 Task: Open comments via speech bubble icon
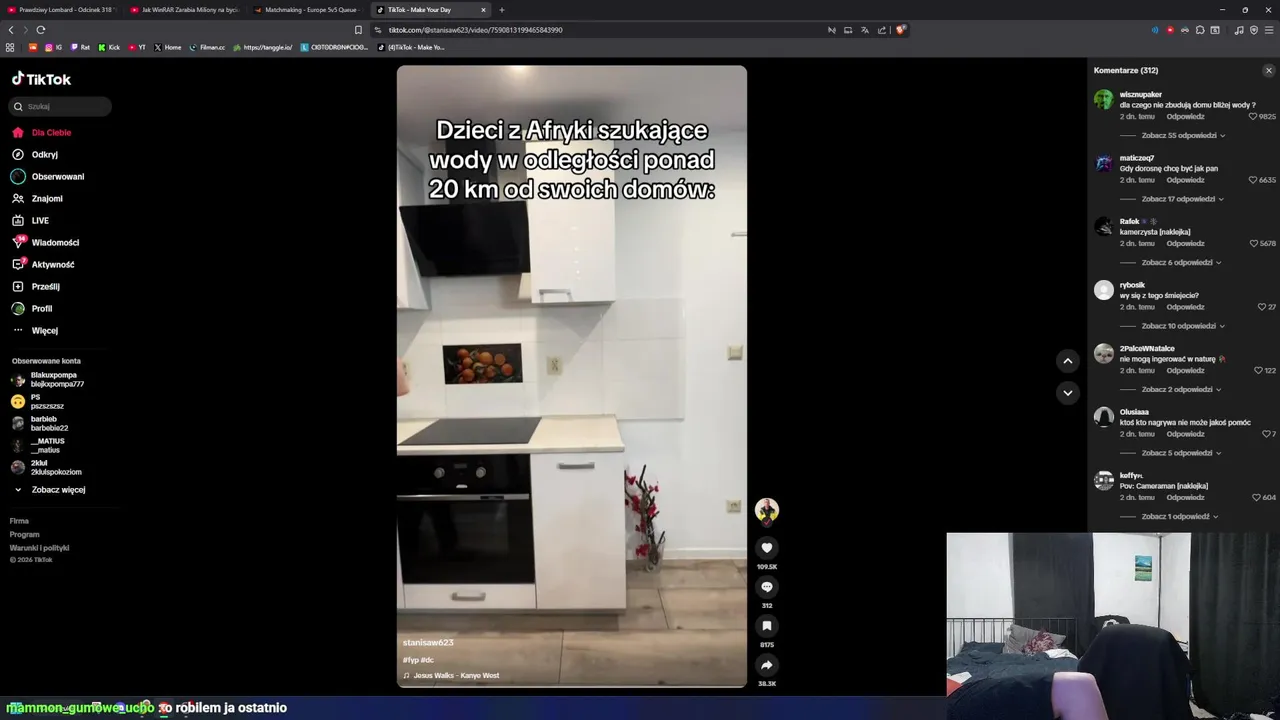coord(767,587)
